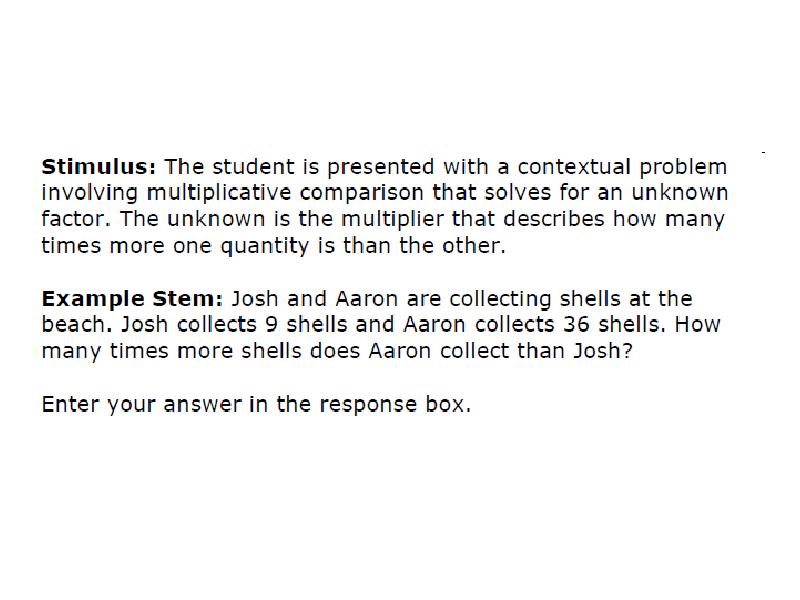Click the word "quantity" in the stimulus
Image resolution: width=800 pixels, height=600 pixels.
(264, 246)
